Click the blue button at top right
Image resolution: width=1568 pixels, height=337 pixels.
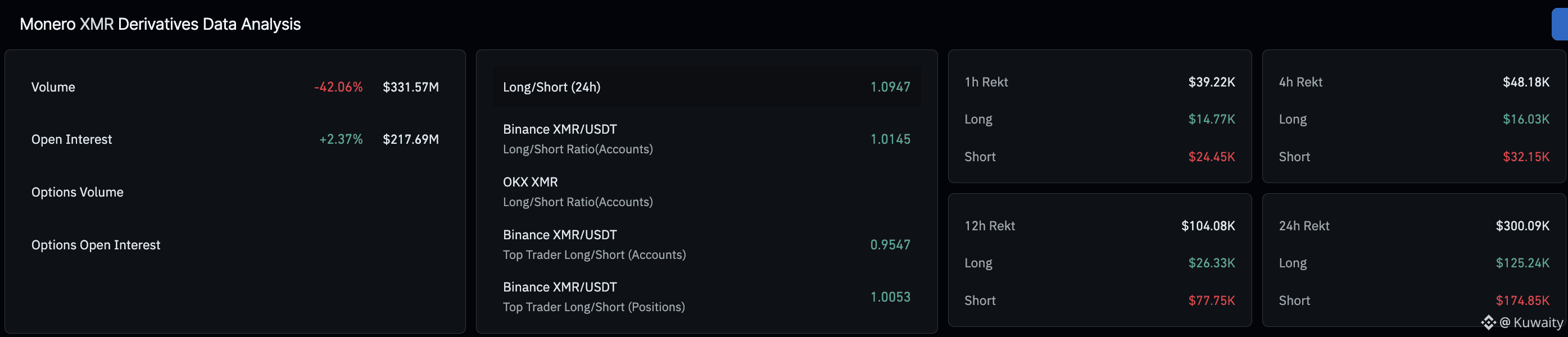pos(1560,24)
